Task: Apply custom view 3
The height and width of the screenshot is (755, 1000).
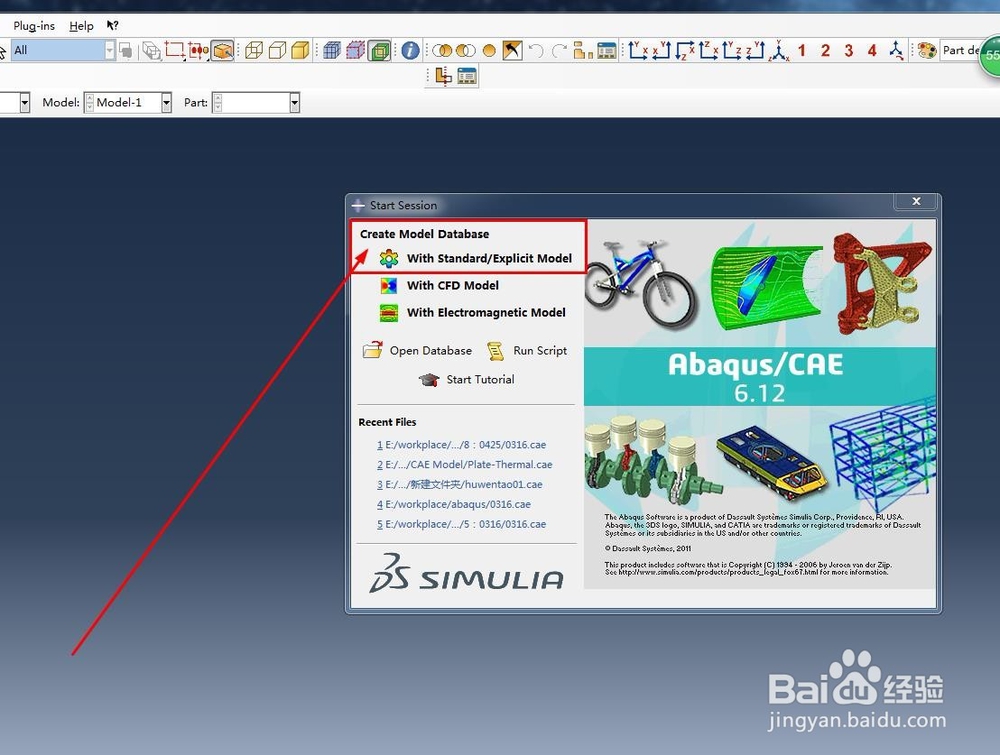Action: [x=849, y=50]
